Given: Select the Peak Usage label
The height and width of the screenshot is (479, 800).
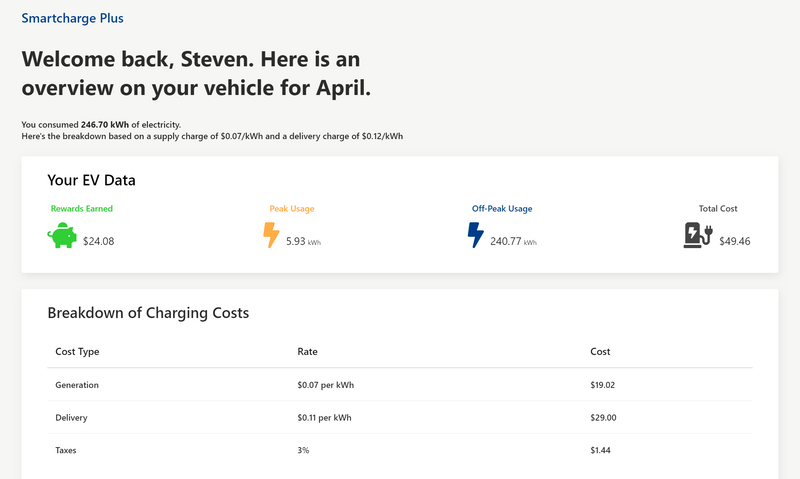Looking at the screenshot, I should point(292,209).
